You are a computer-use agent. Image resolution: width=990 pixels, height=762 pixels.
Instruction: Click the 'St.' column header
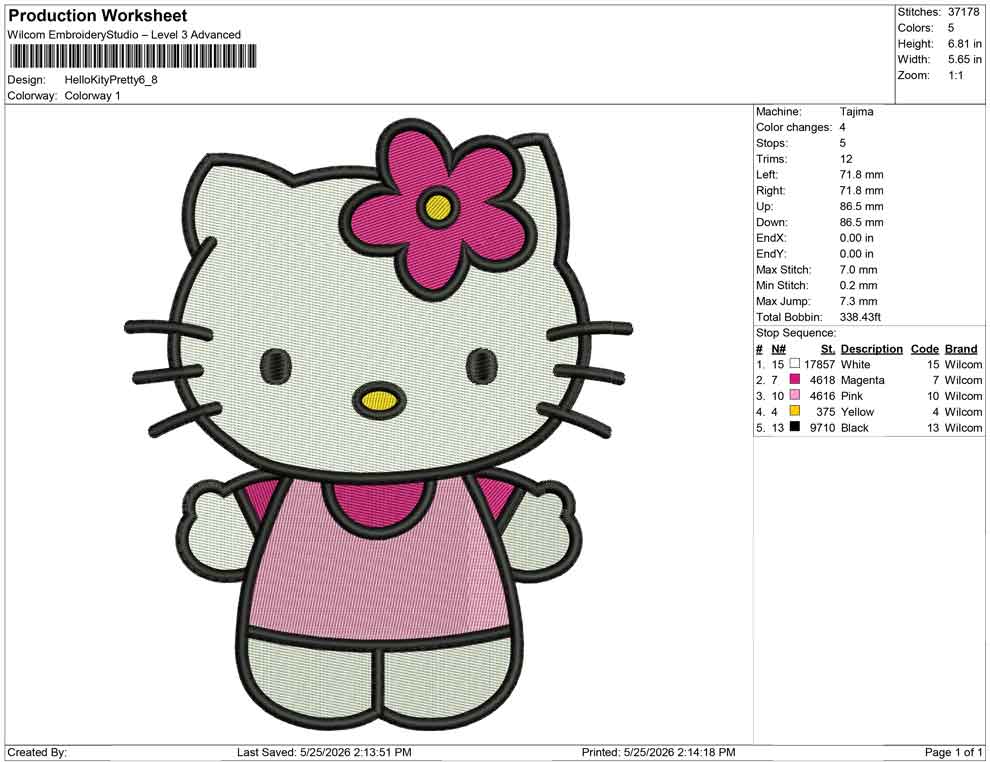click(x=828, y=348)
